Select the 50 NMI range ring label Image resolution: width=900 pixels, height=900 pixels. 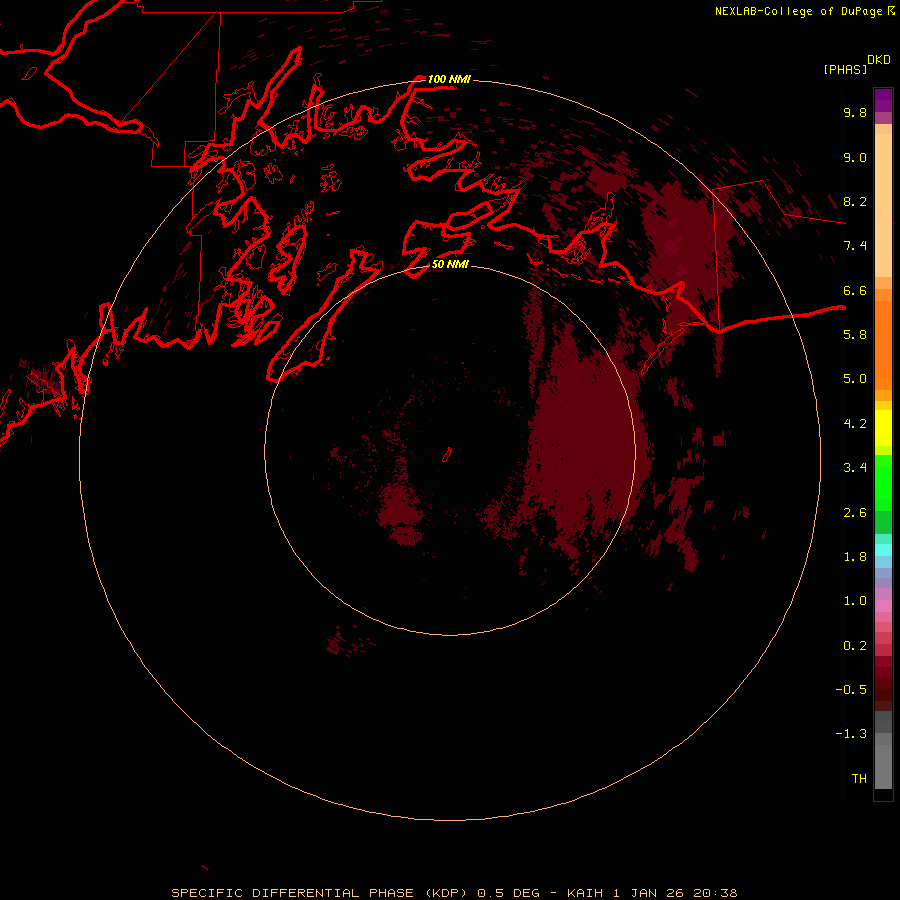tap(450, 264)
